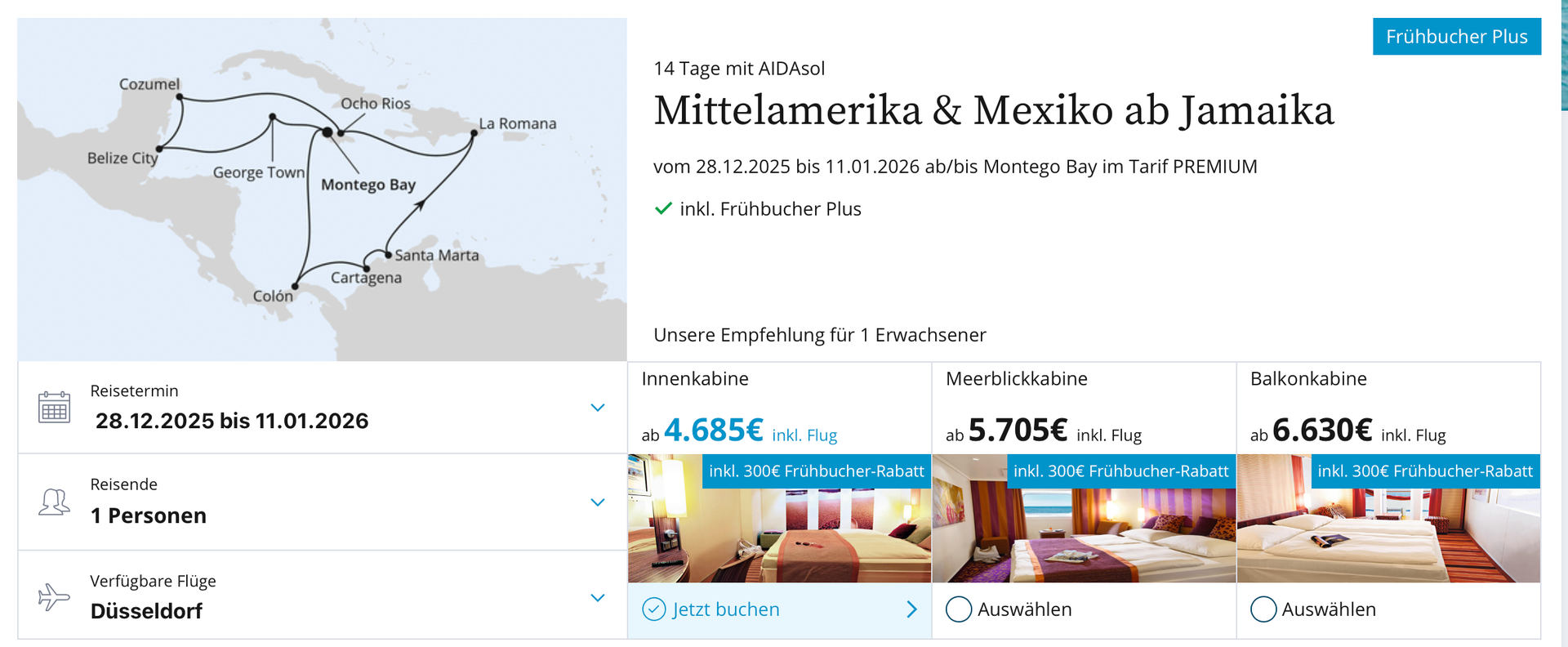Click the Santa Marta port on map
This screenshot has height=647, width=1568.
click(388, 255)
